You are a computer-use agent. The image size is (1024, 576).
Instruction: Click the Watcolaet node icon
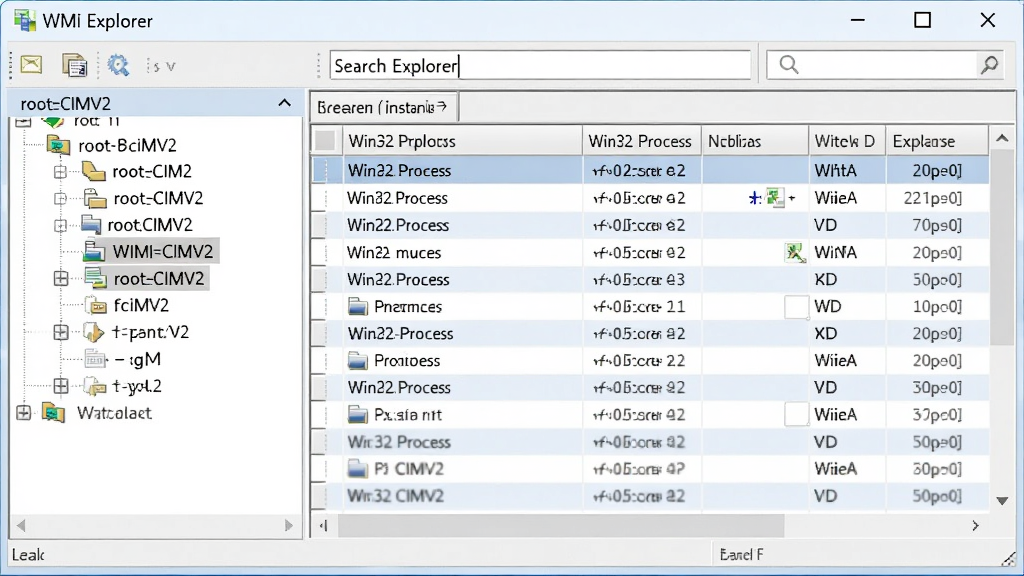pos(54,413)
